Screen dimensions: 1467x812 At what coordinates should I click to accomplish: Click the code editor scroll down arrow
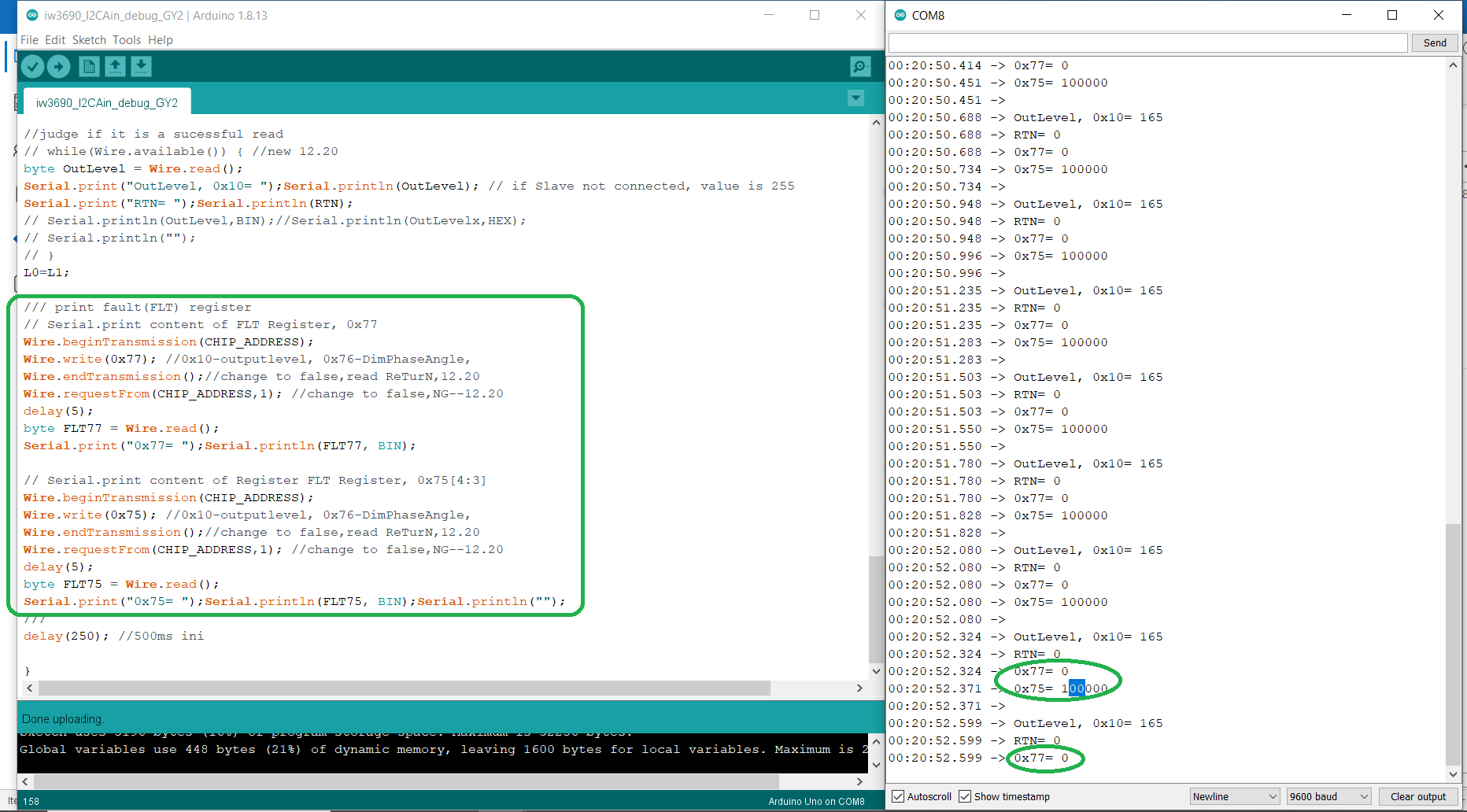tap(876, 671)
